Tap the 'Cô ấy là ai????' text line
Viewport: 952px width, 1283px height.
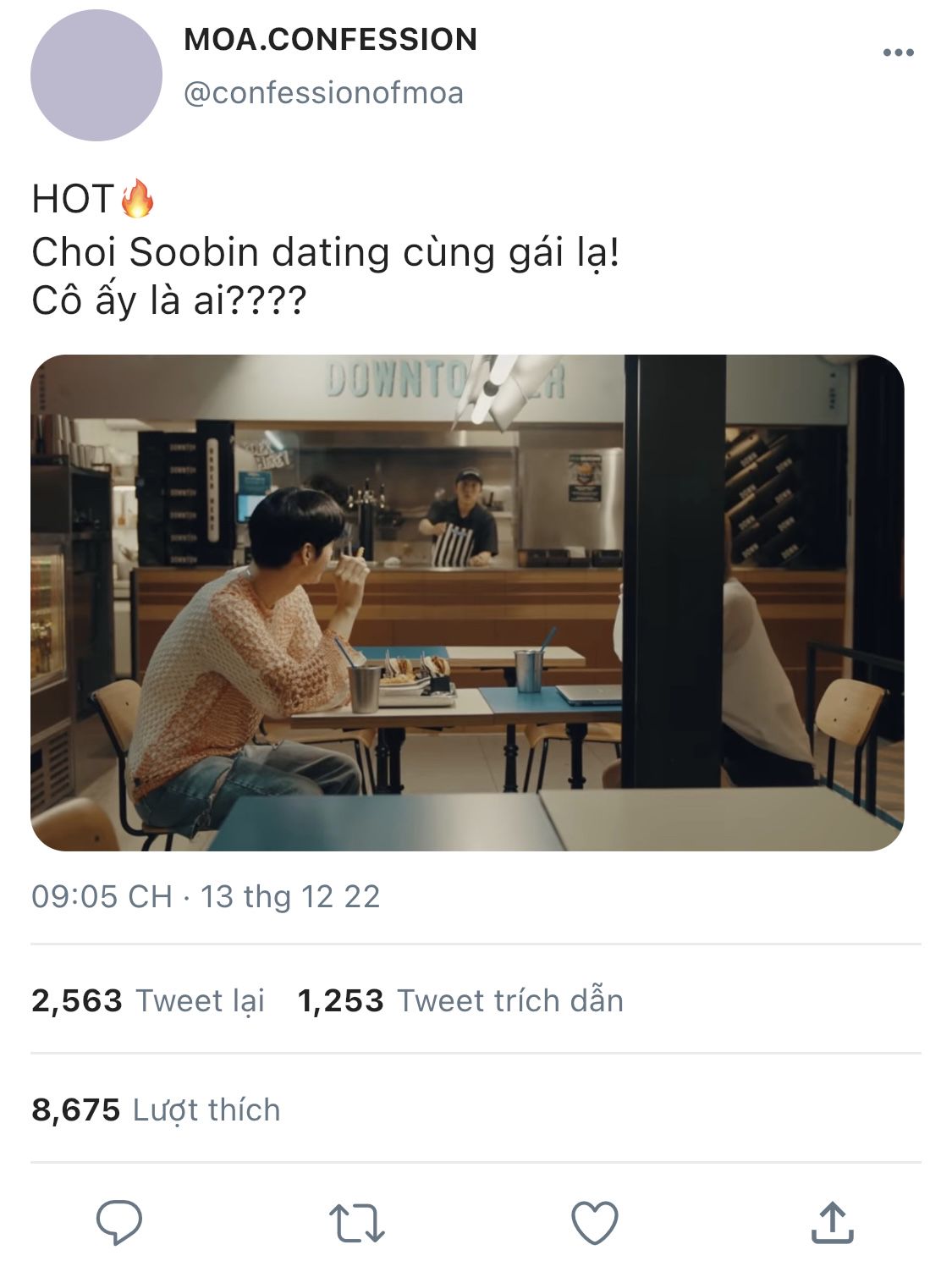click(168, 301)
